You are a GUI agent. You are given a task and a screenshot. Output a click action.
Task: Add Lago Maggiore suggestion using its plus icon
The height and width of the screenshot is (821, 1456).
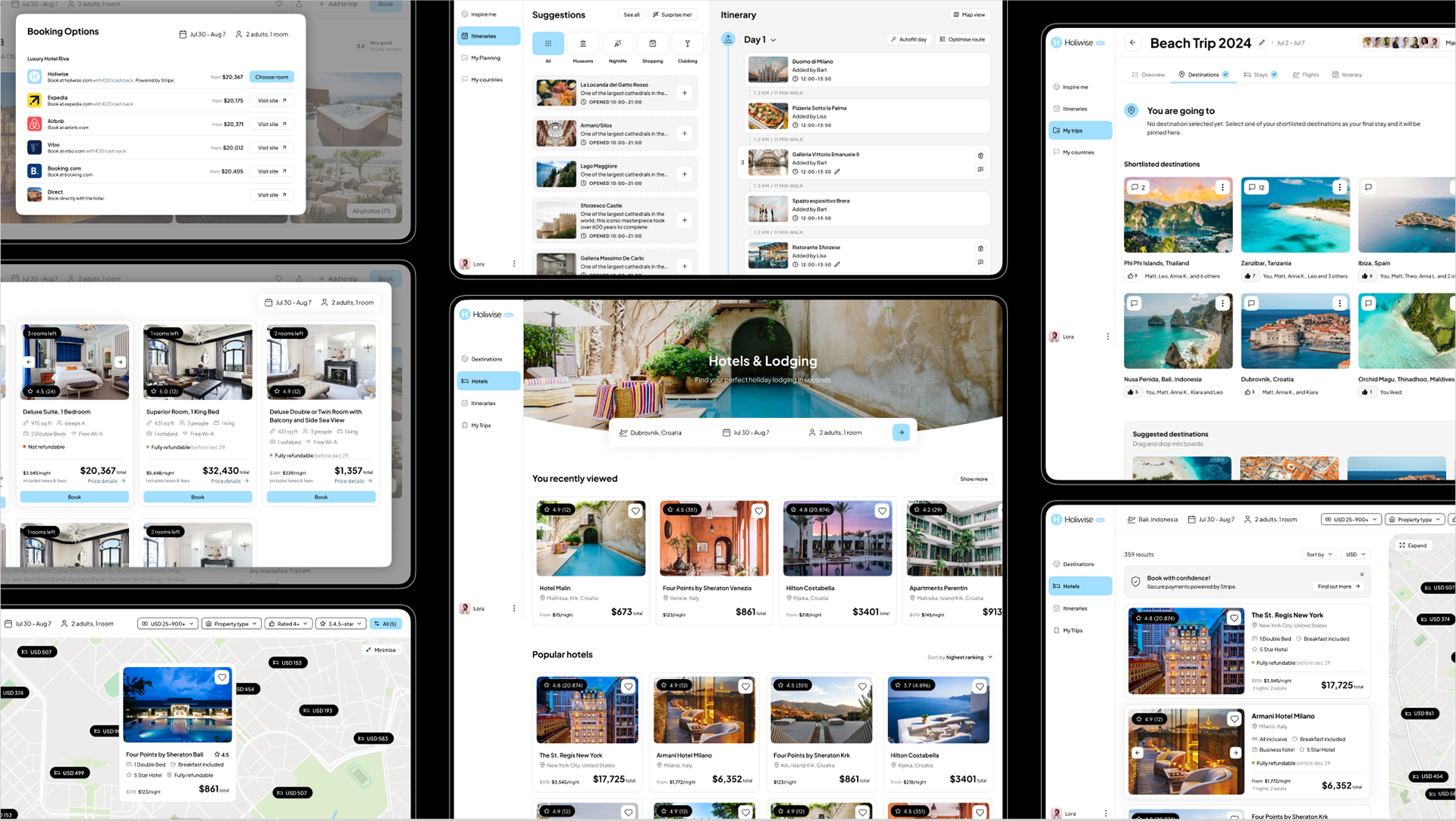coord(684,175)
